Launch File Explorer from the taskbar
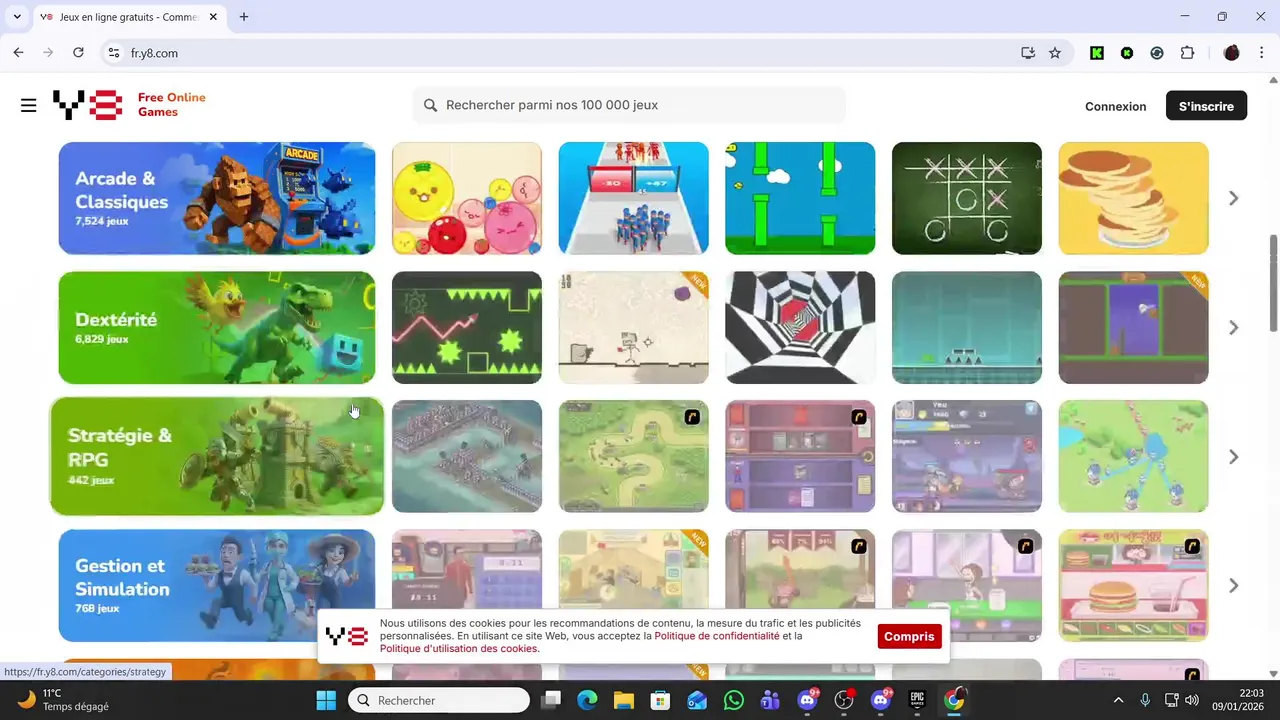This screenshot has height=720, width=1280. click(x=624, y=700)
